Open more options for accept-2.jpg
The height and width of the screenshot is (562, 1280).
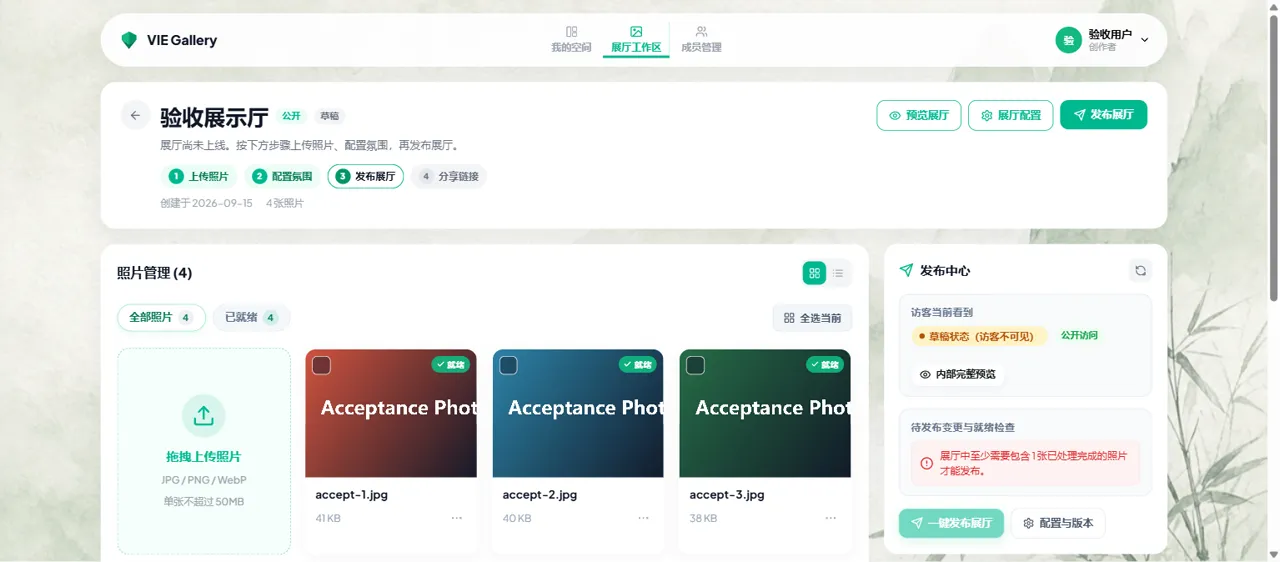[644, 518]
